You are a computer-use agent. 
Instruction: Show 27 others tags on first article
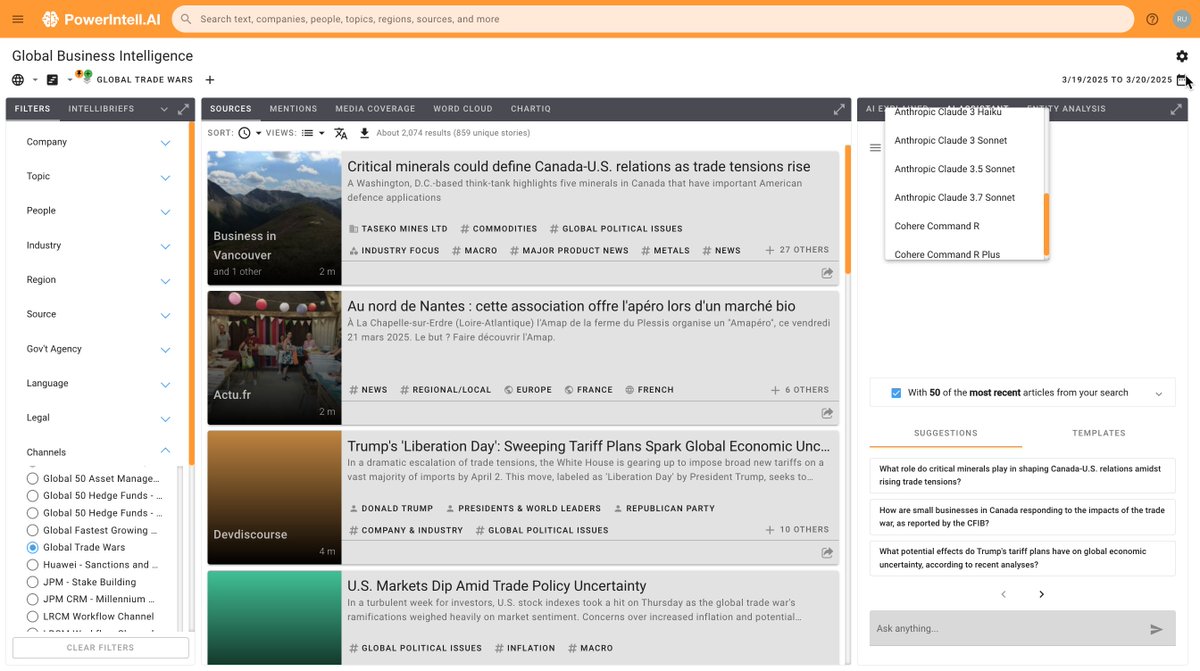797,250
